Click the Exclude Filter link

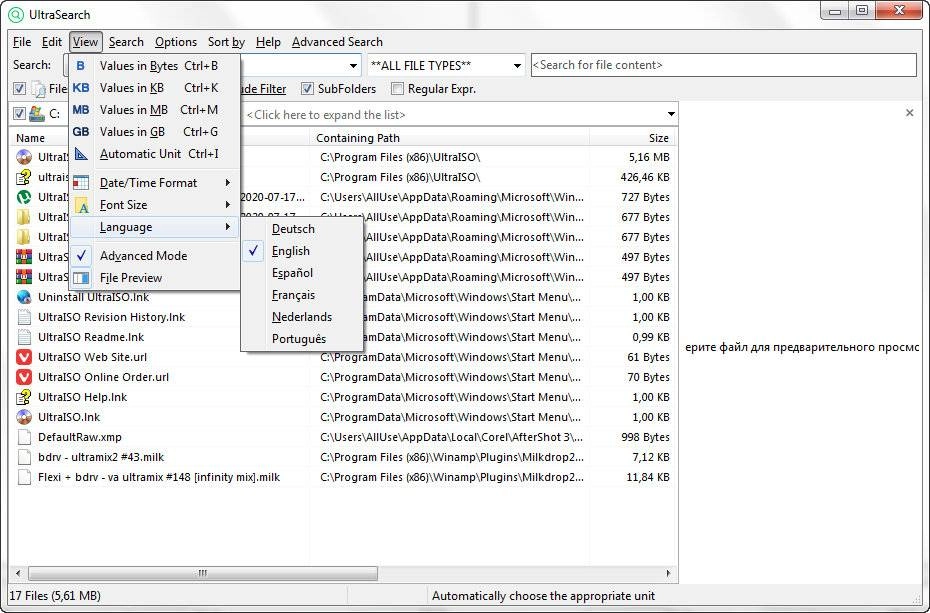pos(264,89)
